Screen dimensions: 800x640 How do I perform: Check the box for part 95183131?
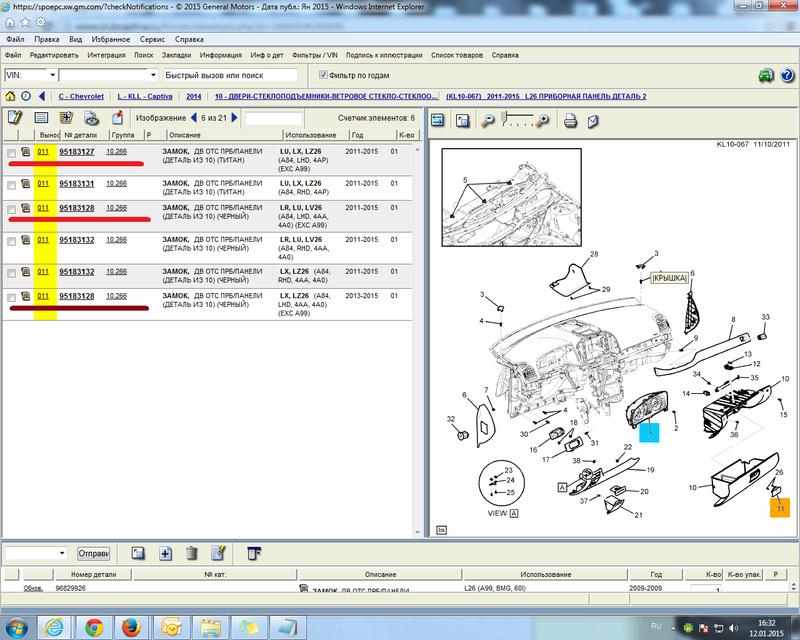click(x=11, y=185)
